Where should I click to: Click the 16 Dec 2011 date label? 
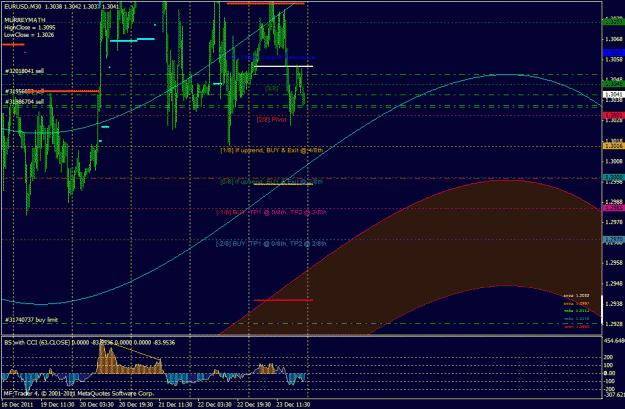pos(16,404)
